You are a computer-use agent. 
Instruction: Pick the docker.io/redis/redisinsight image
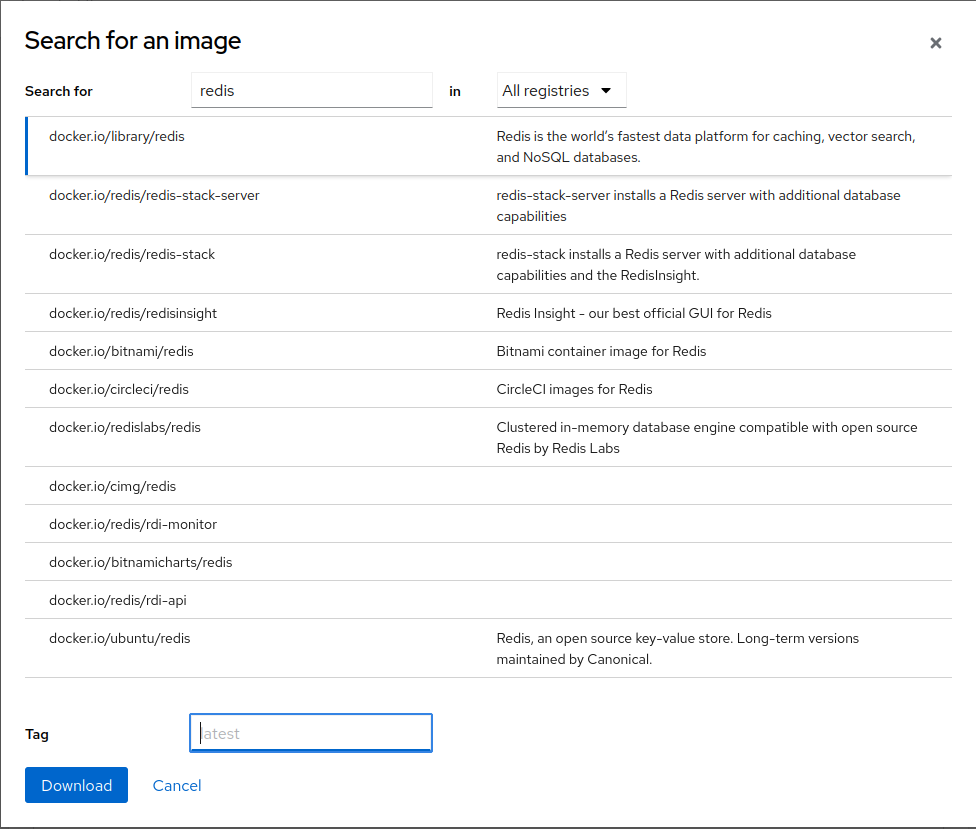[133, 313]
